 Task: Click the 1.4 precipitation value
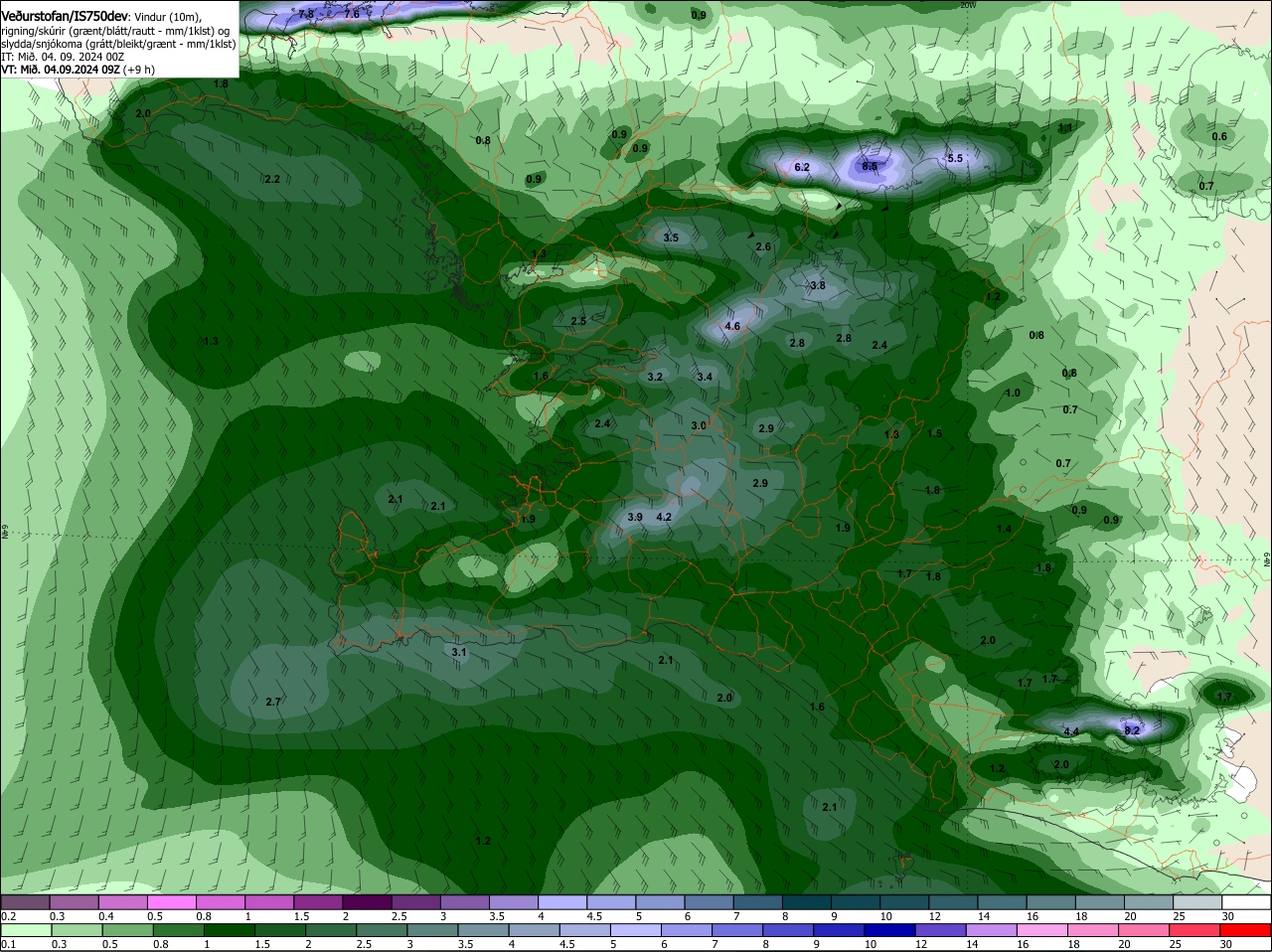point(1004,529)
